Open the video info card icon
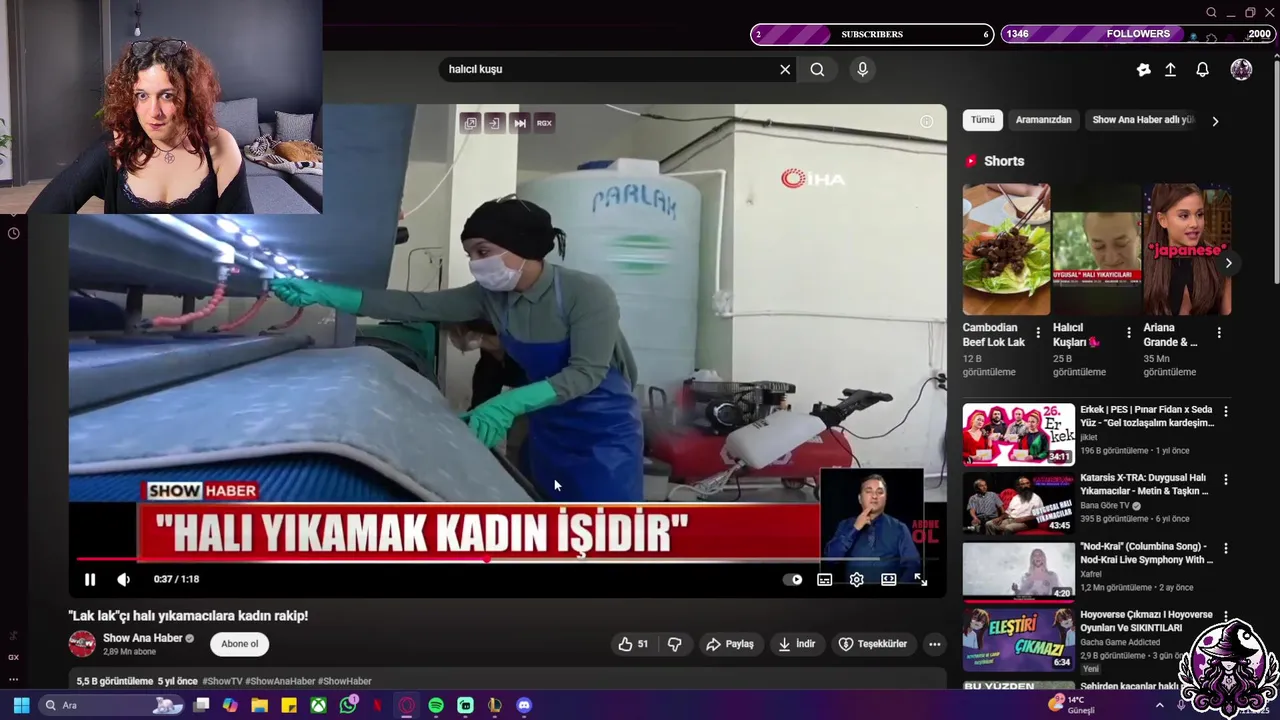This screenshot has width=1280, height=720. (926, 121)
